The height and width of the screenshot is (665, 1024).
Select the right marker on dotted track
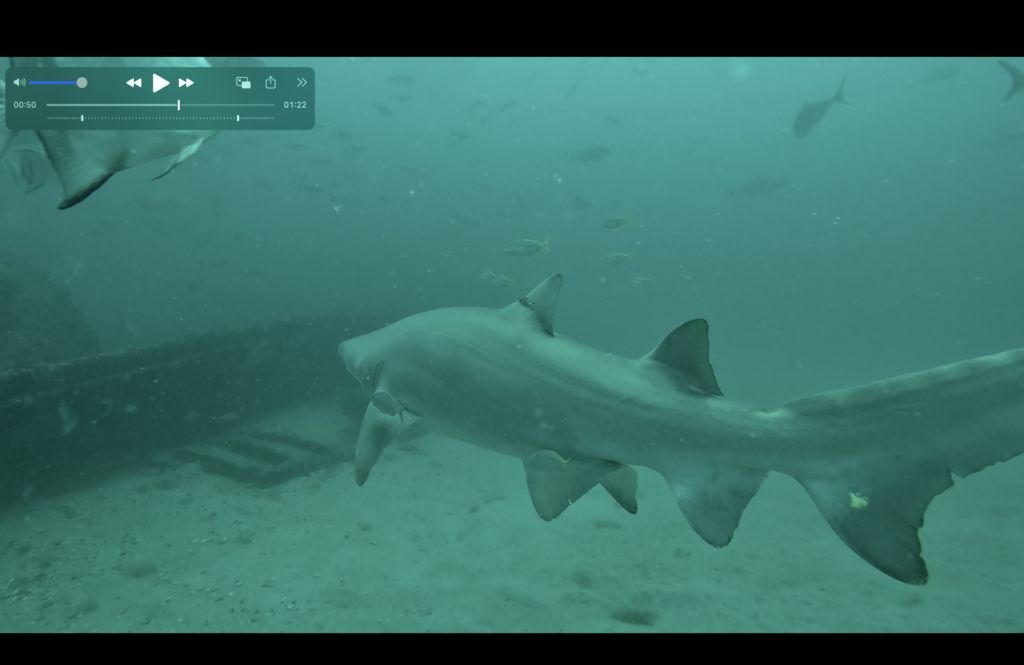(237, 118)
